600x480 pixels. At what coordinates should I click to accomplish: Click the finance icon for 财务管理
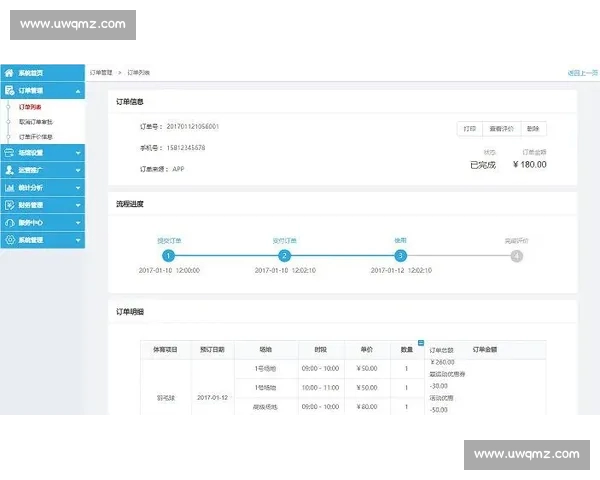[x=10, y=205]
